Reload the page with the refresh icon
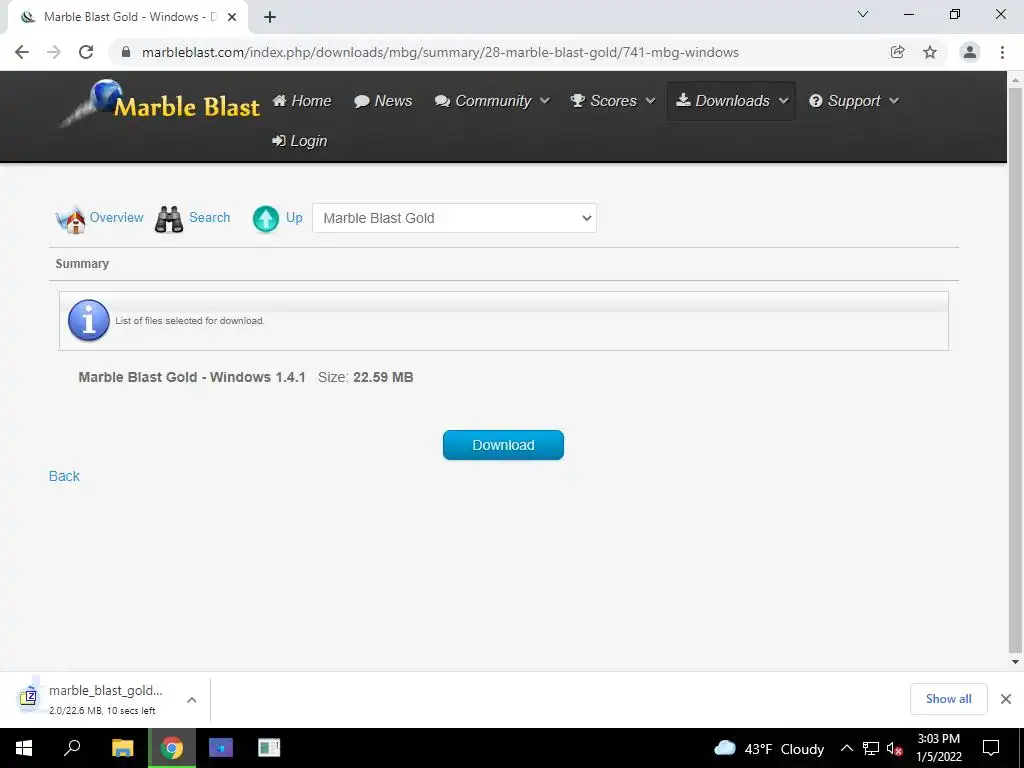1024x768 pixels. click(86, 52)
